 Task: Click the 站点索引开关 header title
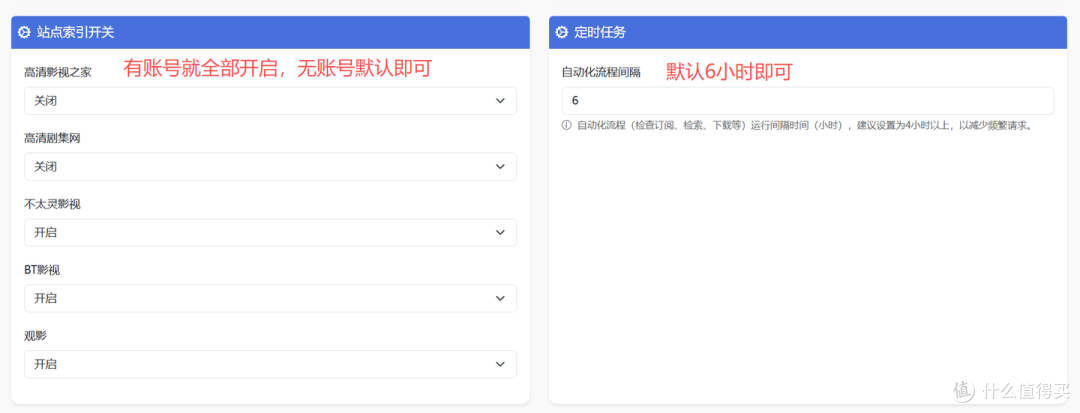click(x=76, y=32)
